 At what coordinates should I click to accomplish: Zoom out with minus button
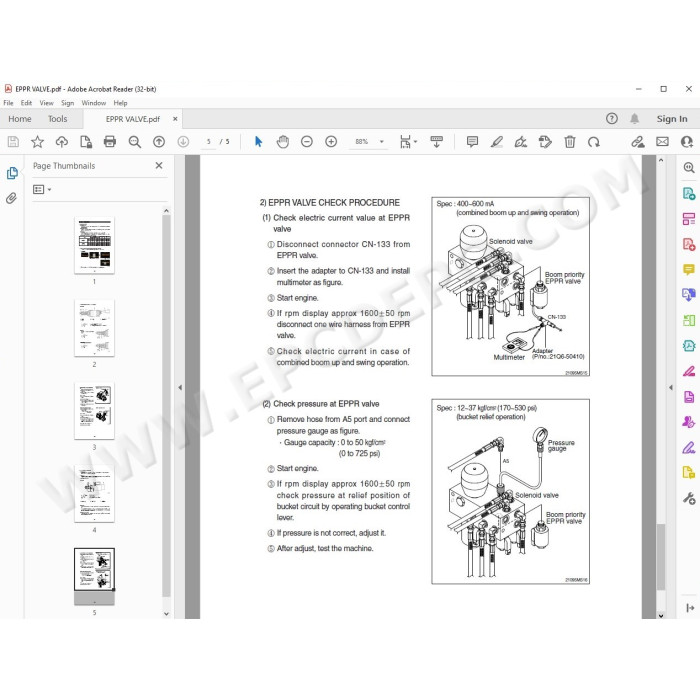(x=307, y=142)
